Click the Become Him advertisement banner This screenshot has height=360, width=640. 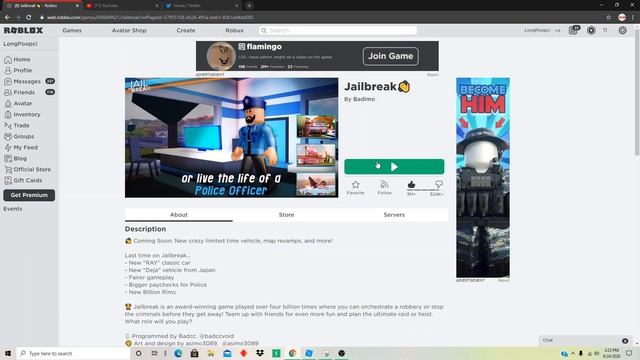pyautogui.click(x=482, y=178)
